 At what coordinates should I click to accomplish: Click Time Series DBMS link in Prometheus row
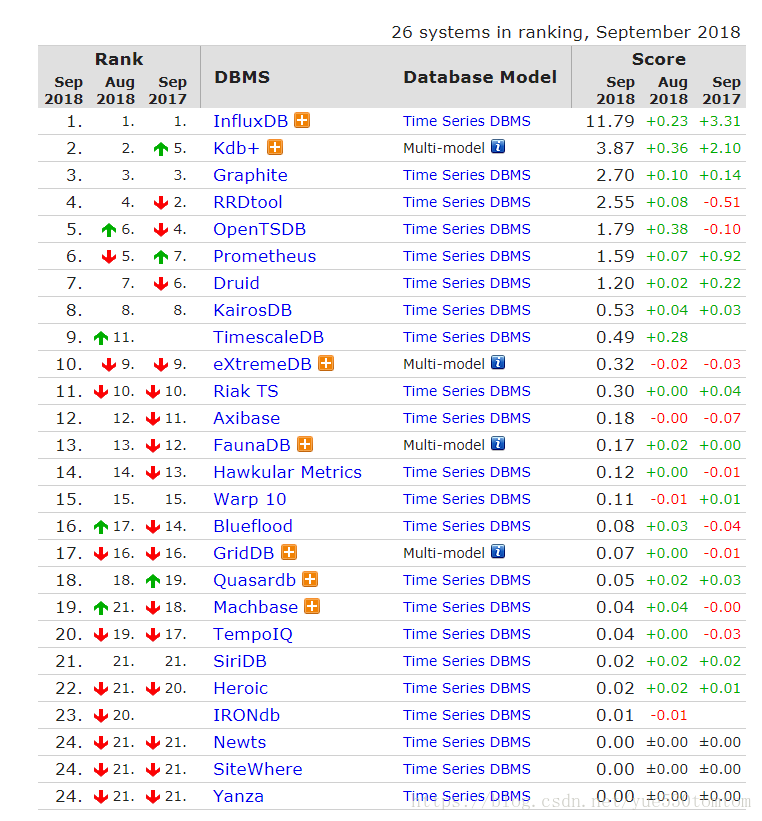click(x=467, y=256)
